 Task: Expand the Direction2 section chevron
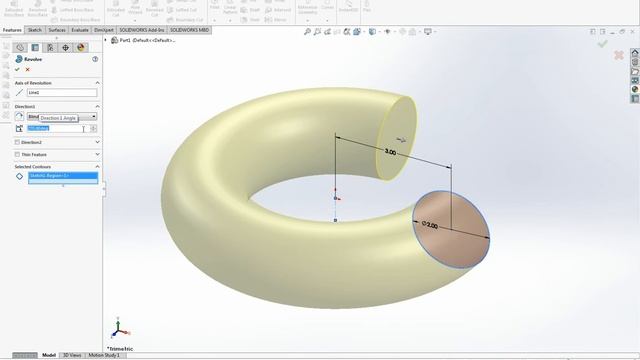pyautogui.click(x=97, y=142)
